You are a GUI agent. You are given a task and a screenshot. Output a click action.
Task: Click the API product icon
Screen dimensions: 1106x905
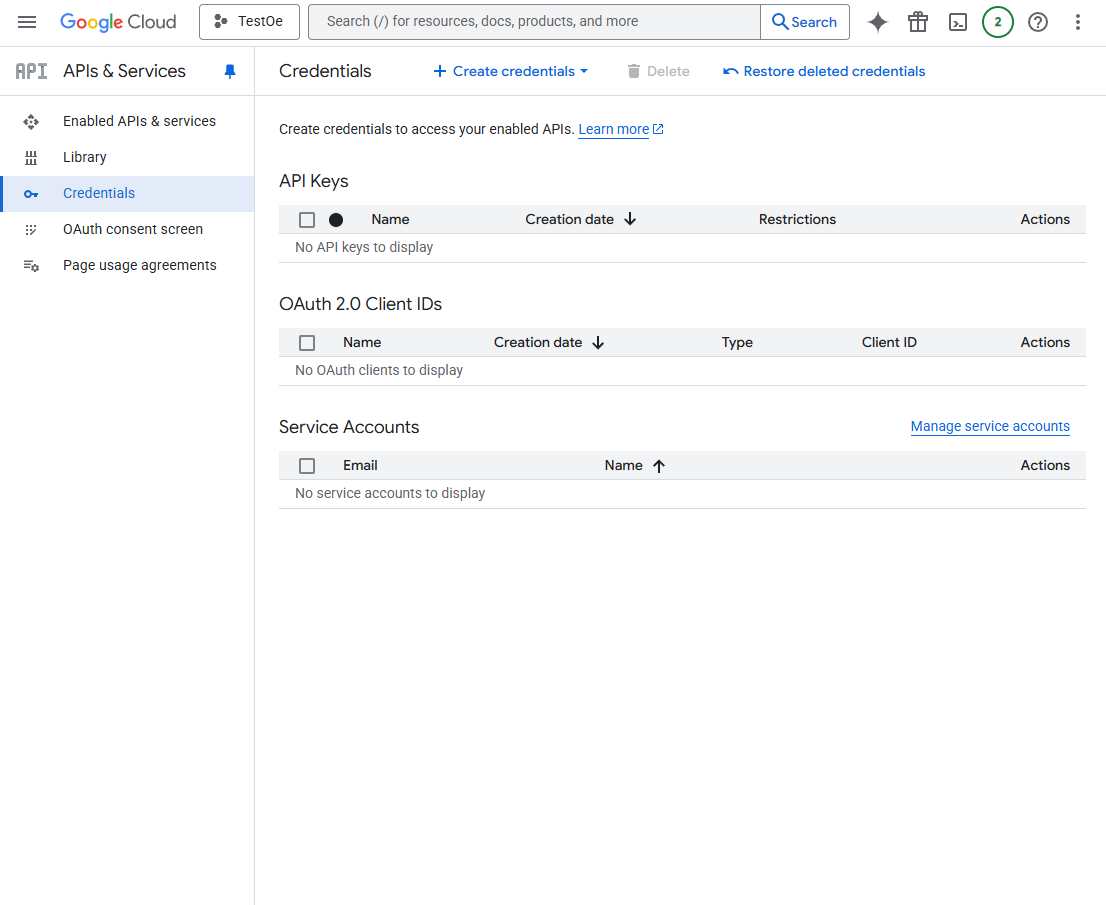point(31,71)
